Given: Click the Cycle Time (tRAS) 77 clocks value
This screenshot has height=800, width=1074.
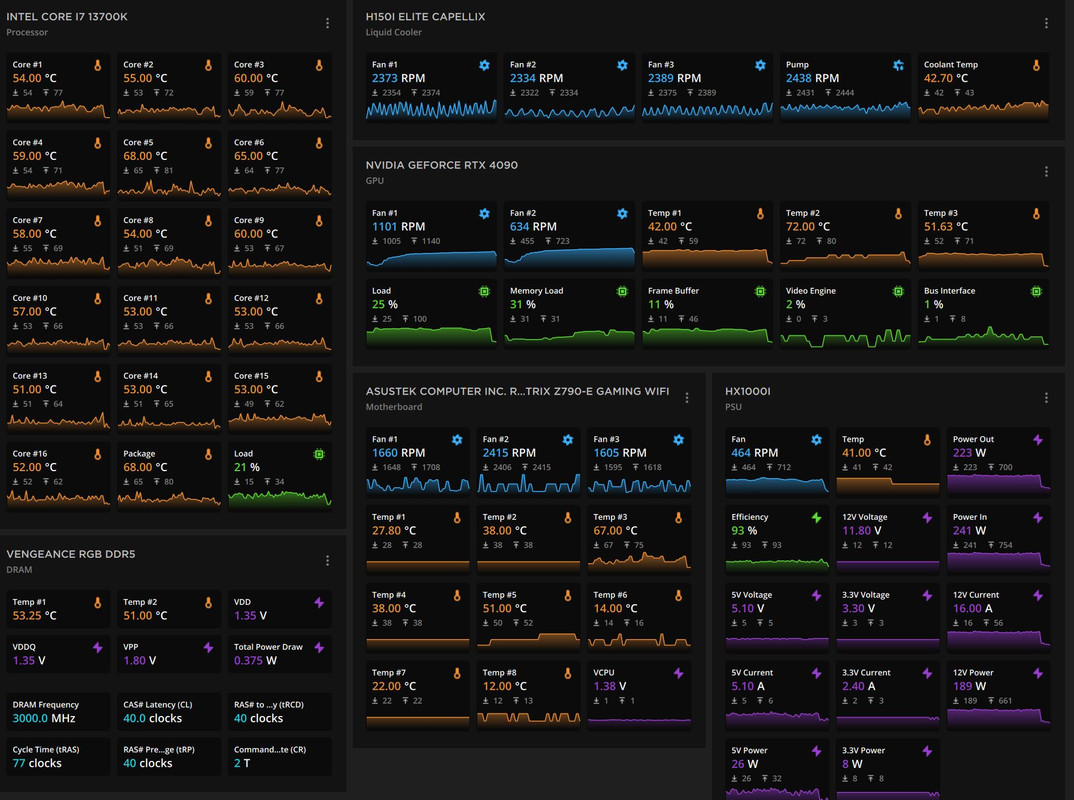Looking at the screenshot, I should coord(37,763).
